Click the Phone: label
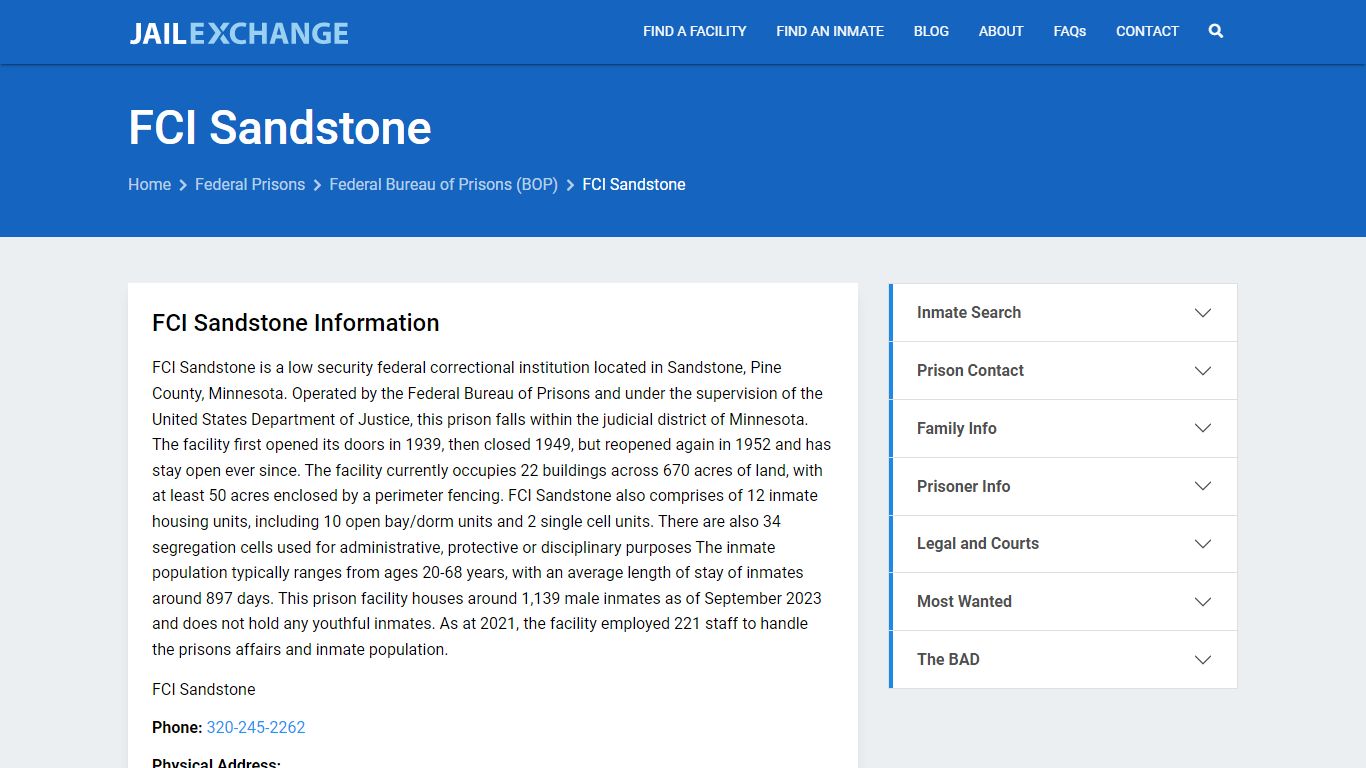Image resolution: width=1366 pixels, height=768 pixels. click(177, 727)
